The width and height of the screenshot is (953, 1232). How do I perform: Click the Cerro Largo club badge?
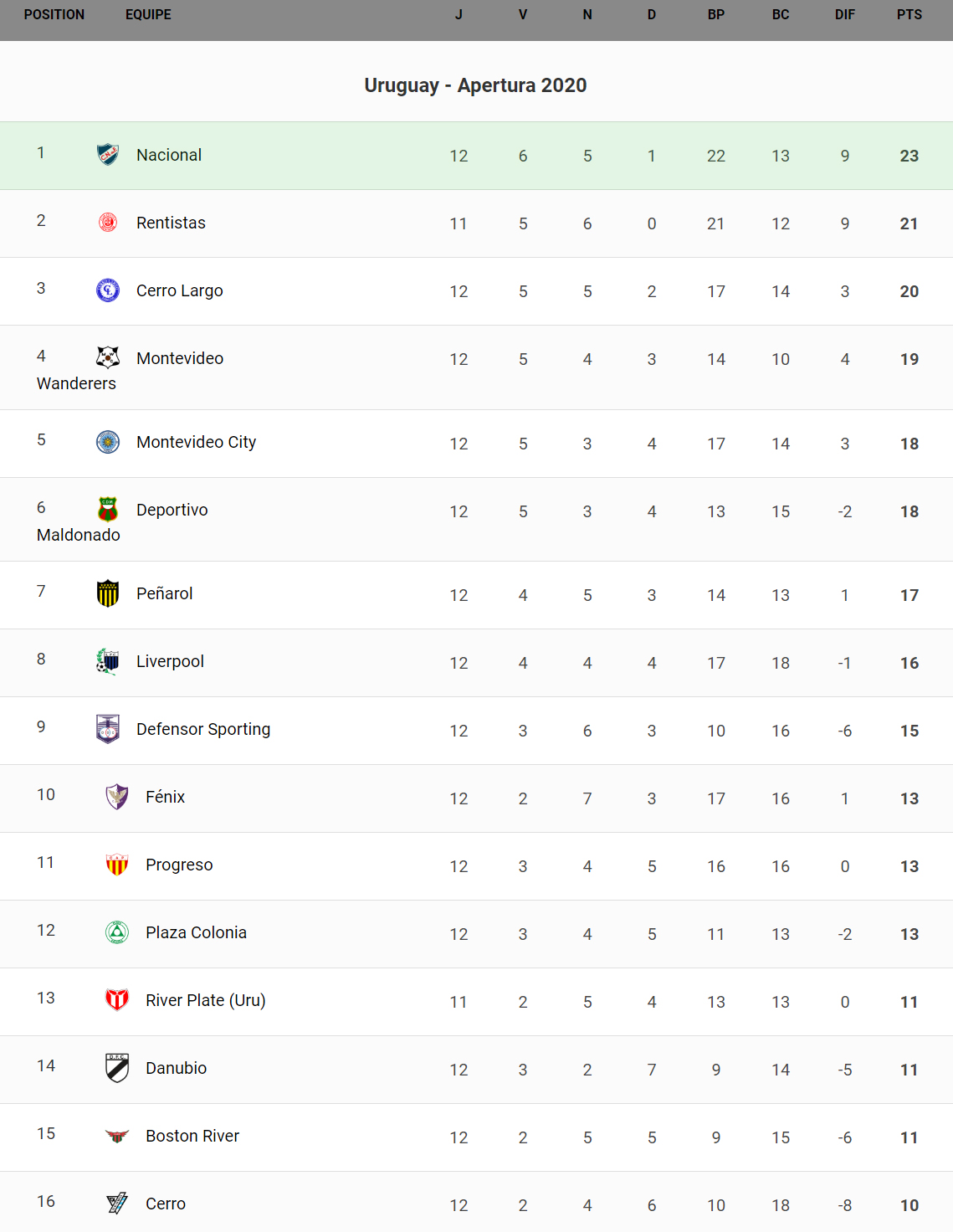pyautogui.click(x=108, y=290)
